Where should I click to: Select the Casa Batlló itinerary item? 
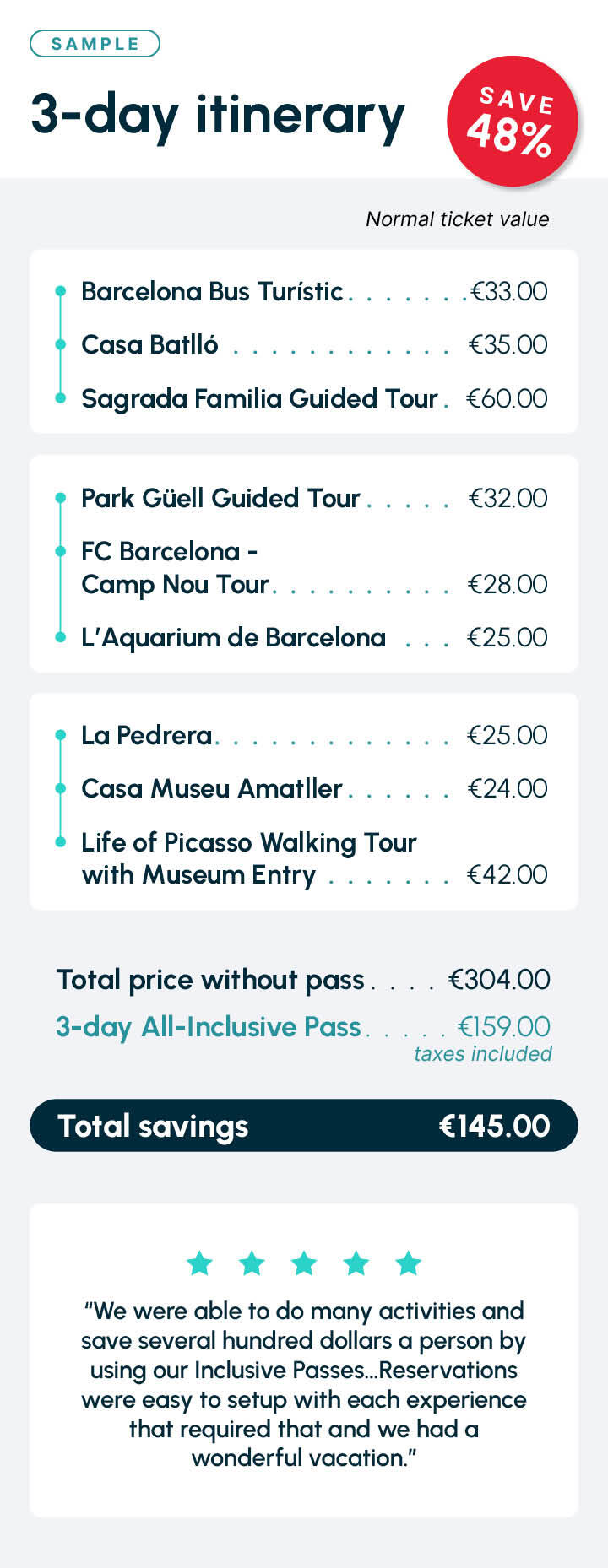(x=149, y=344)
